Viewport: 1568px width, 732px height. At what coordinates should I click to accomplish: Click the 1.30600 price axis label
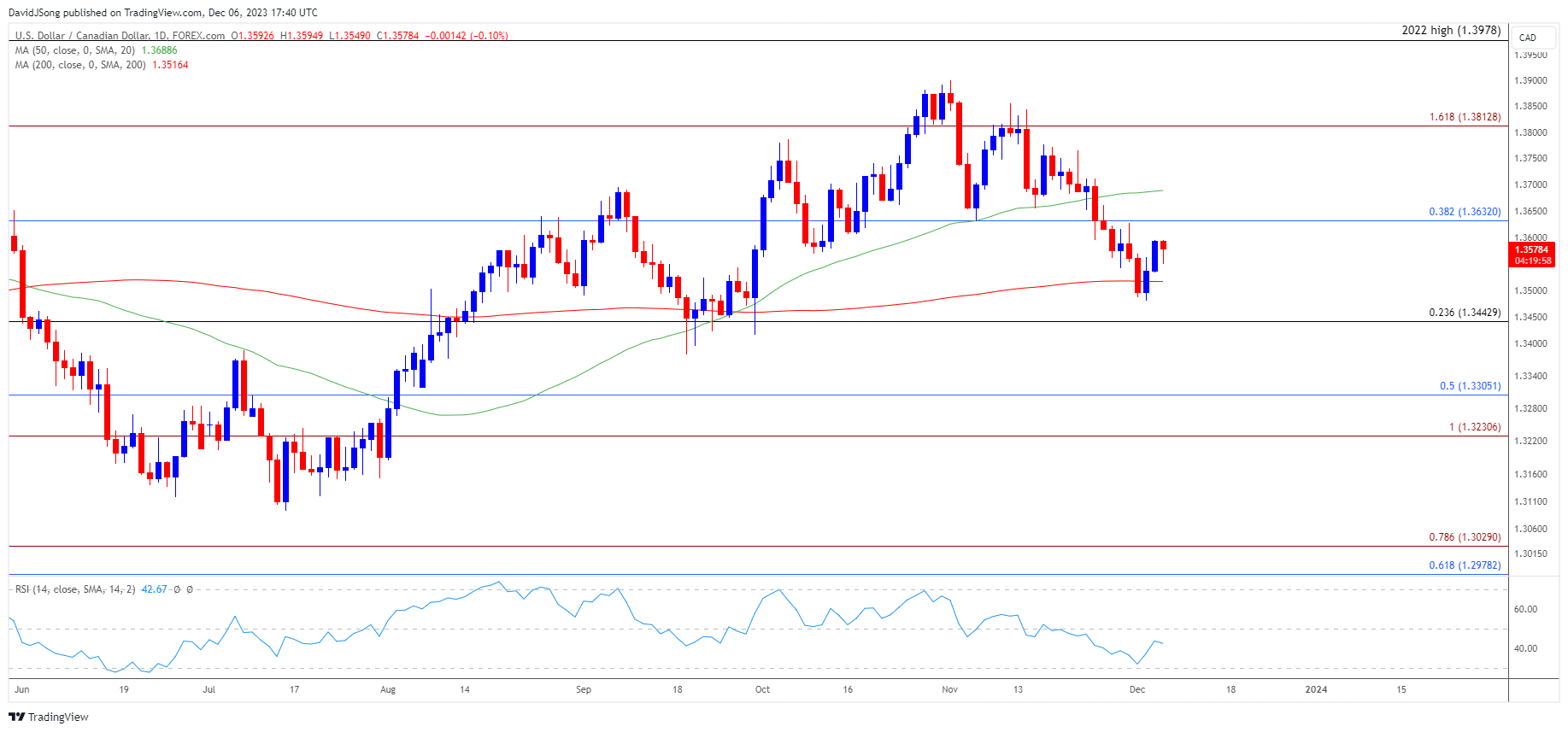tap(1530, 530)
